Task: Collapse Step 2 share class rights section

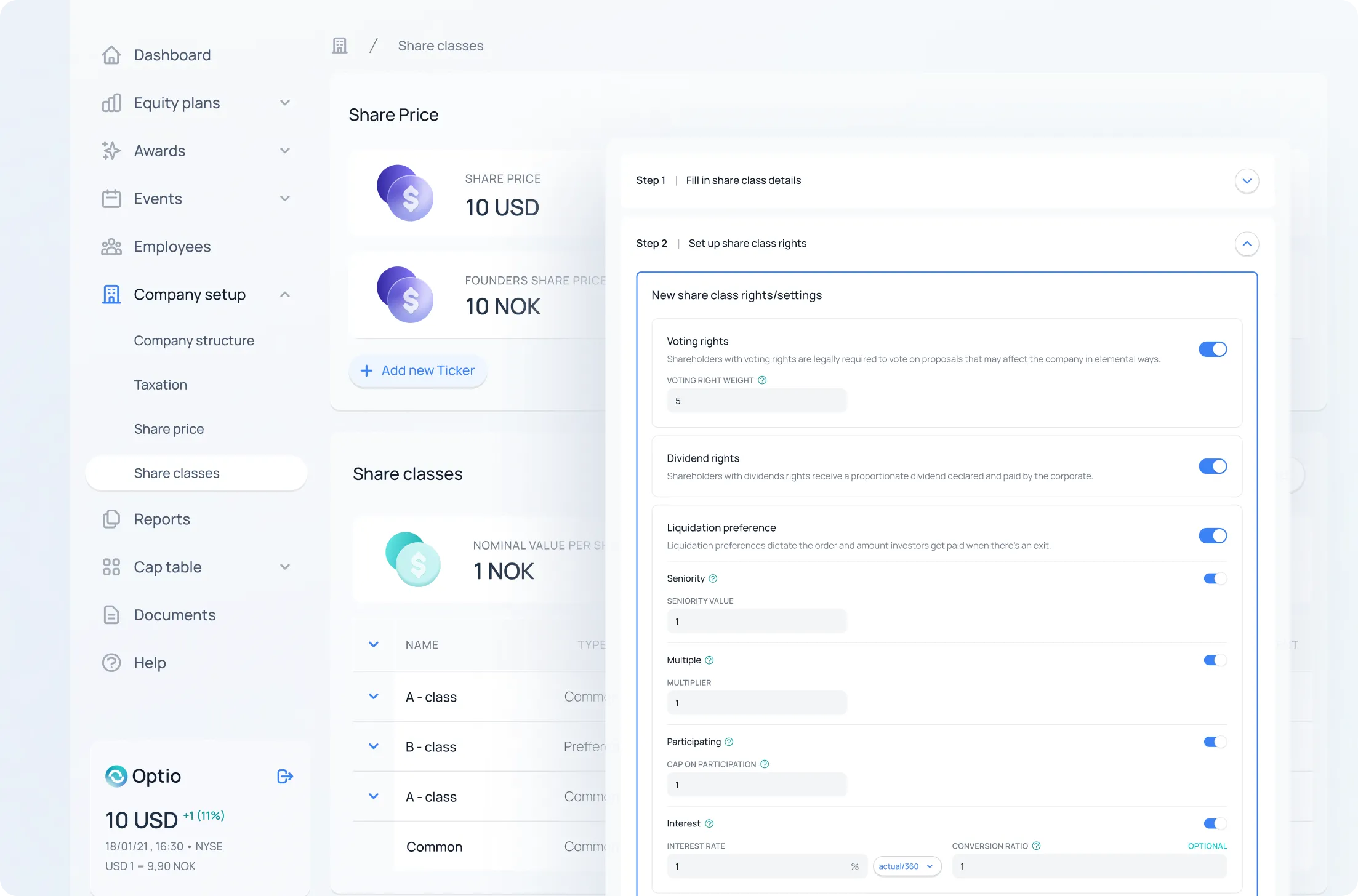Action: 1247,244
